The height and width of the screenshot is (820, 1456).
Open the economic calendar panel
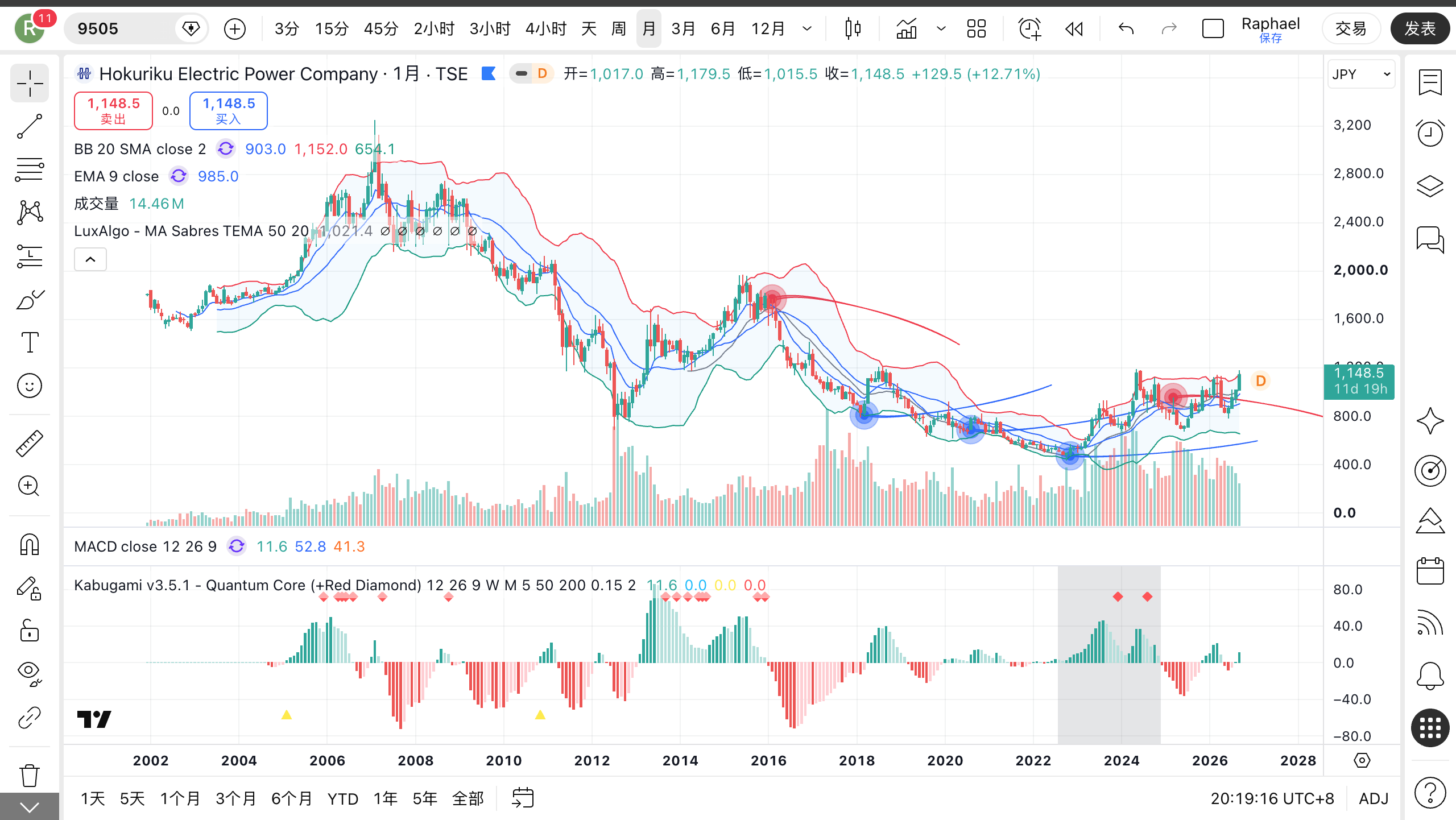tap(1430, 570)
